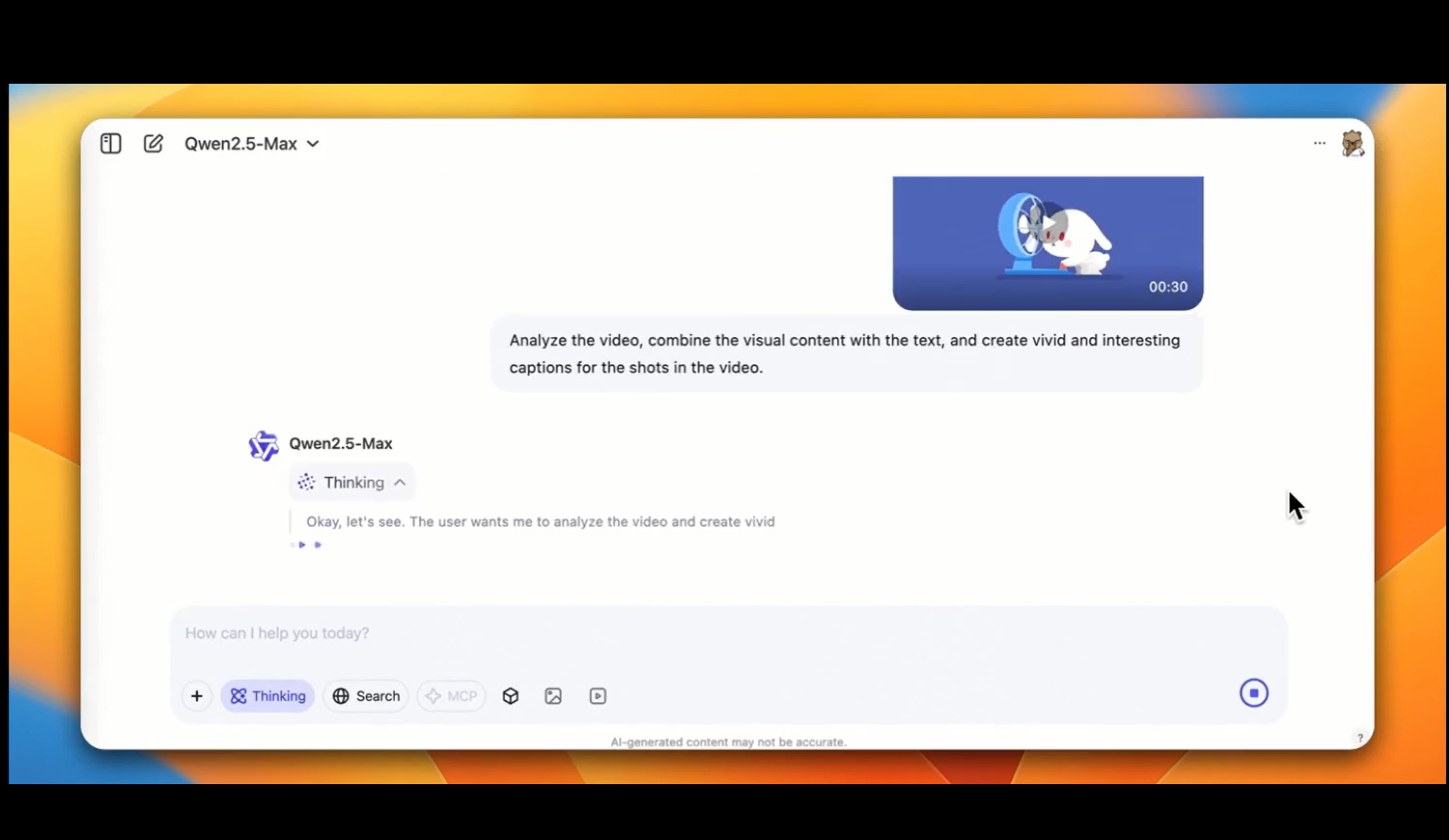Open the help question mark icon
1449x840 pixels.
click(1360, 738)
